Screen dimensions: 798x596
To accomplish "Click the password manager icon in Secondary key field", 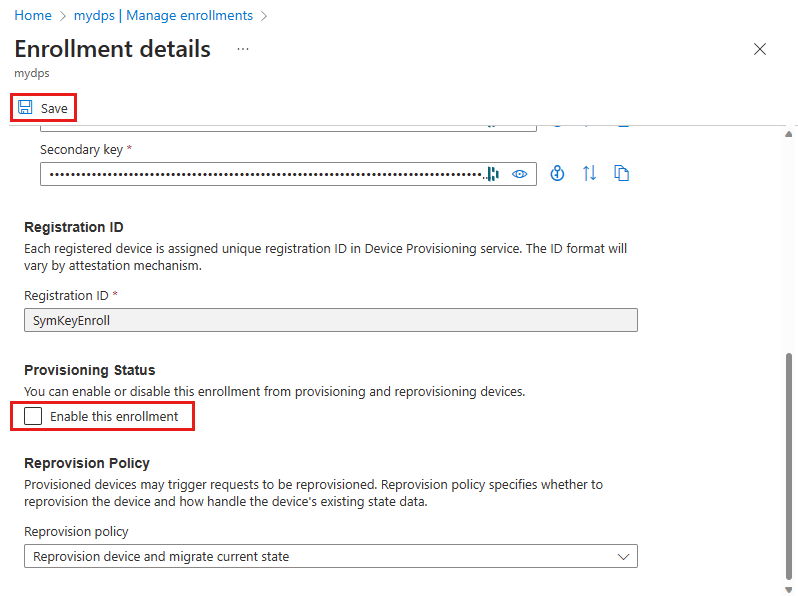I will click(493, 174).
